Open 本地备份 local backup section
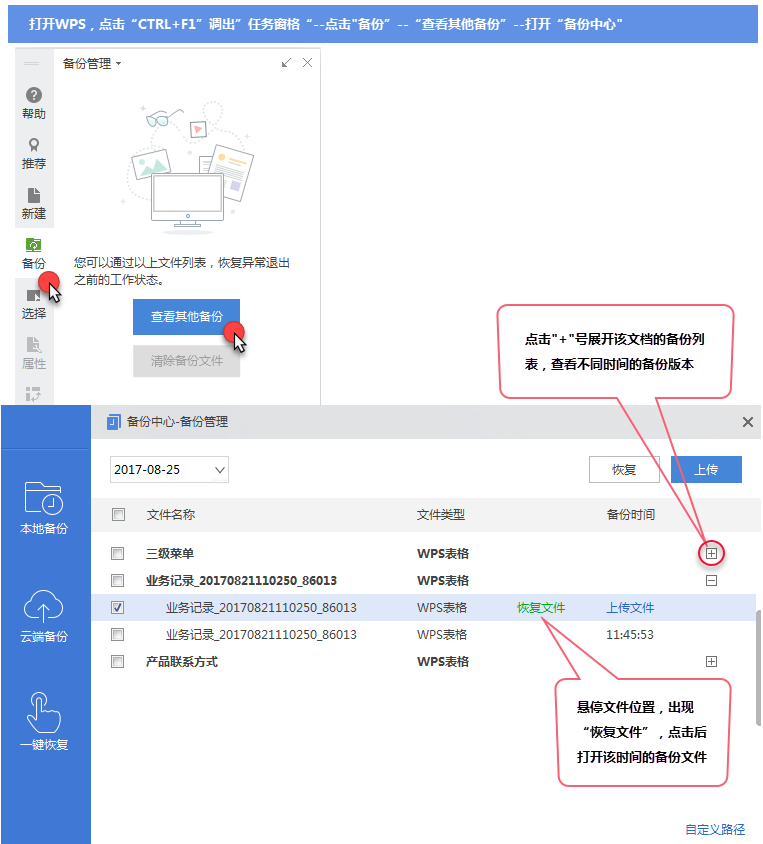 point(44,508)
